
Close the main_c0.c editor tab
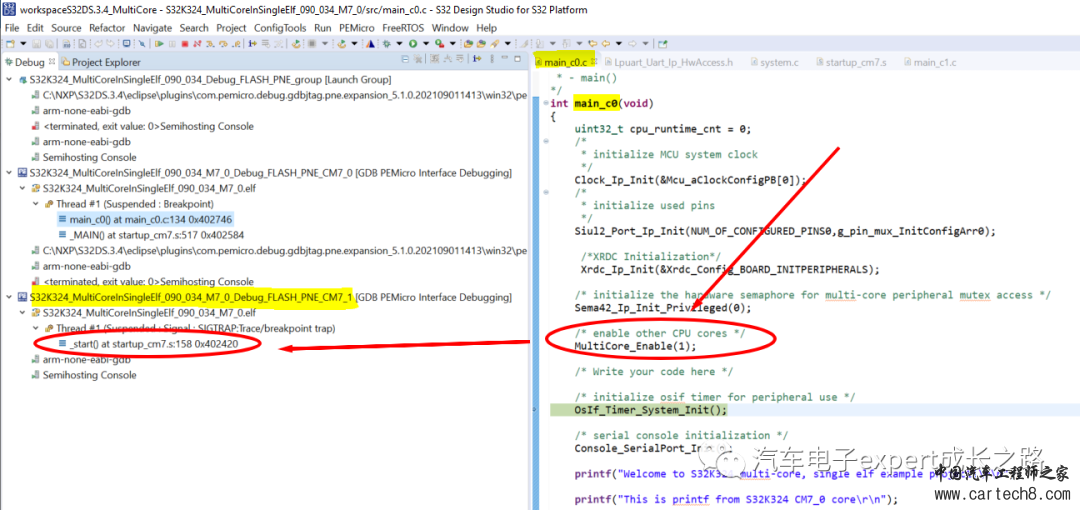(x=596, y=62)
